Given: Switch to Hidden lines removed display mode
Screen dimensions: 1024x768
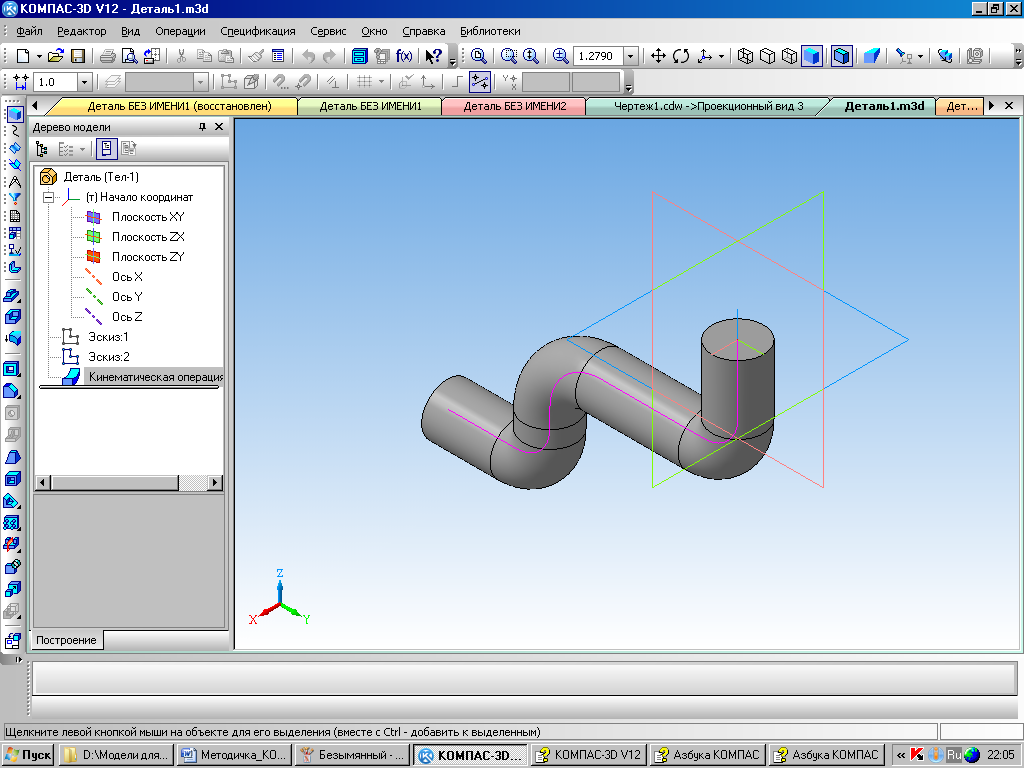Looking at the screenshot, I should pos(767,56).
